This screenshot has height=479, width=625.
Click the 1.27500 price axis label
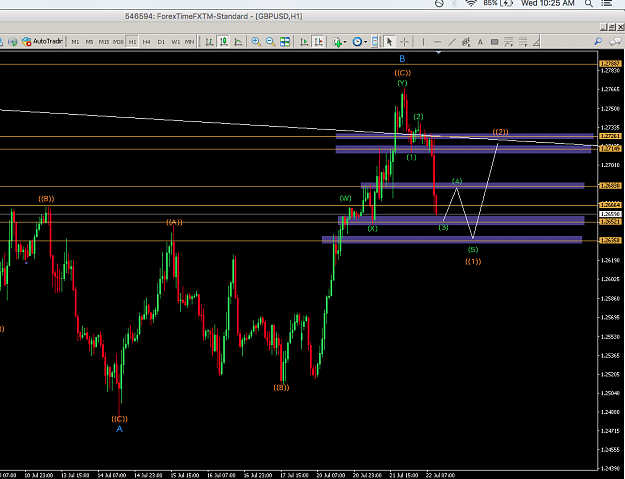coord(610,108)
